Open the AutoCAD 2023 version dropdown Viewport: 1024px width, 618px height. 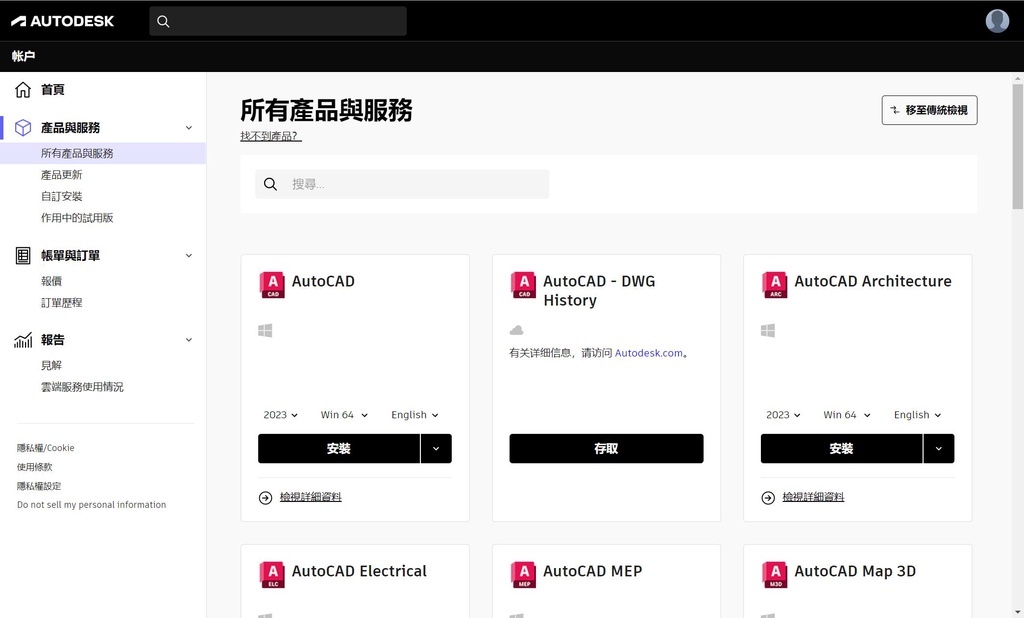coord(280,415)
